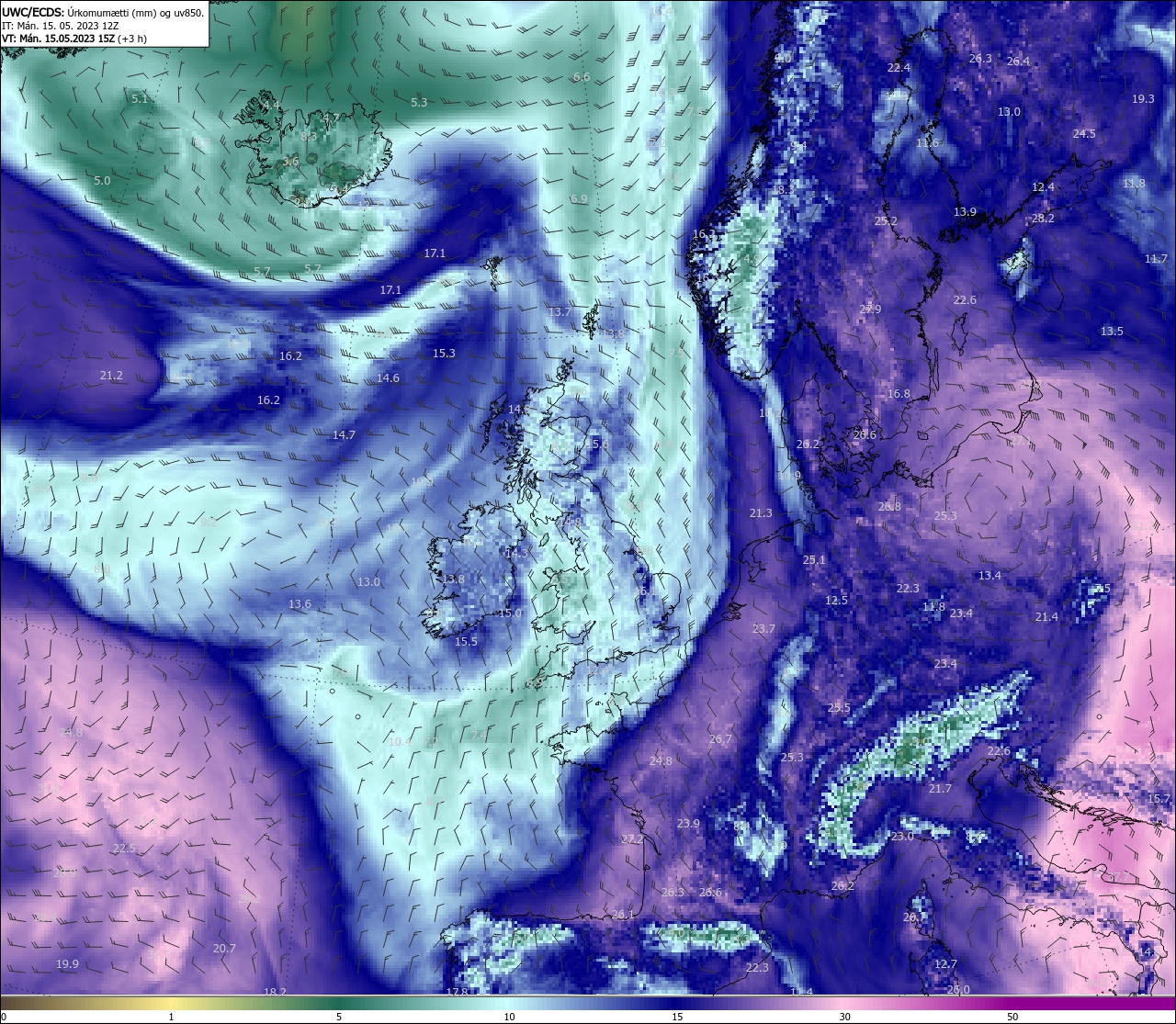The height and width of the screenshot is (1024, 1176).
Task: Click the map value 26.0
Action: pyautogui.click(x=958, y=990)
